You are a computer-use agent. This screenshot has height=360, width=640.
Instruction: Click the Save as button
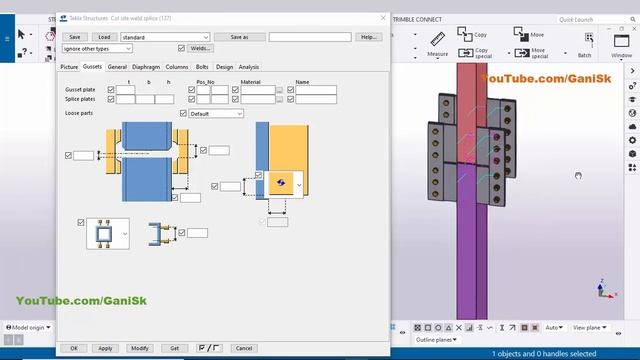pyautogui.click(x=240, y=37)
